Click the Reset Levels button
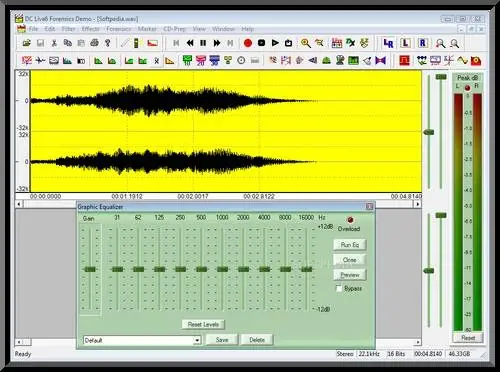The height and width of the screenshot is (372, 500). tap(203, 324)
